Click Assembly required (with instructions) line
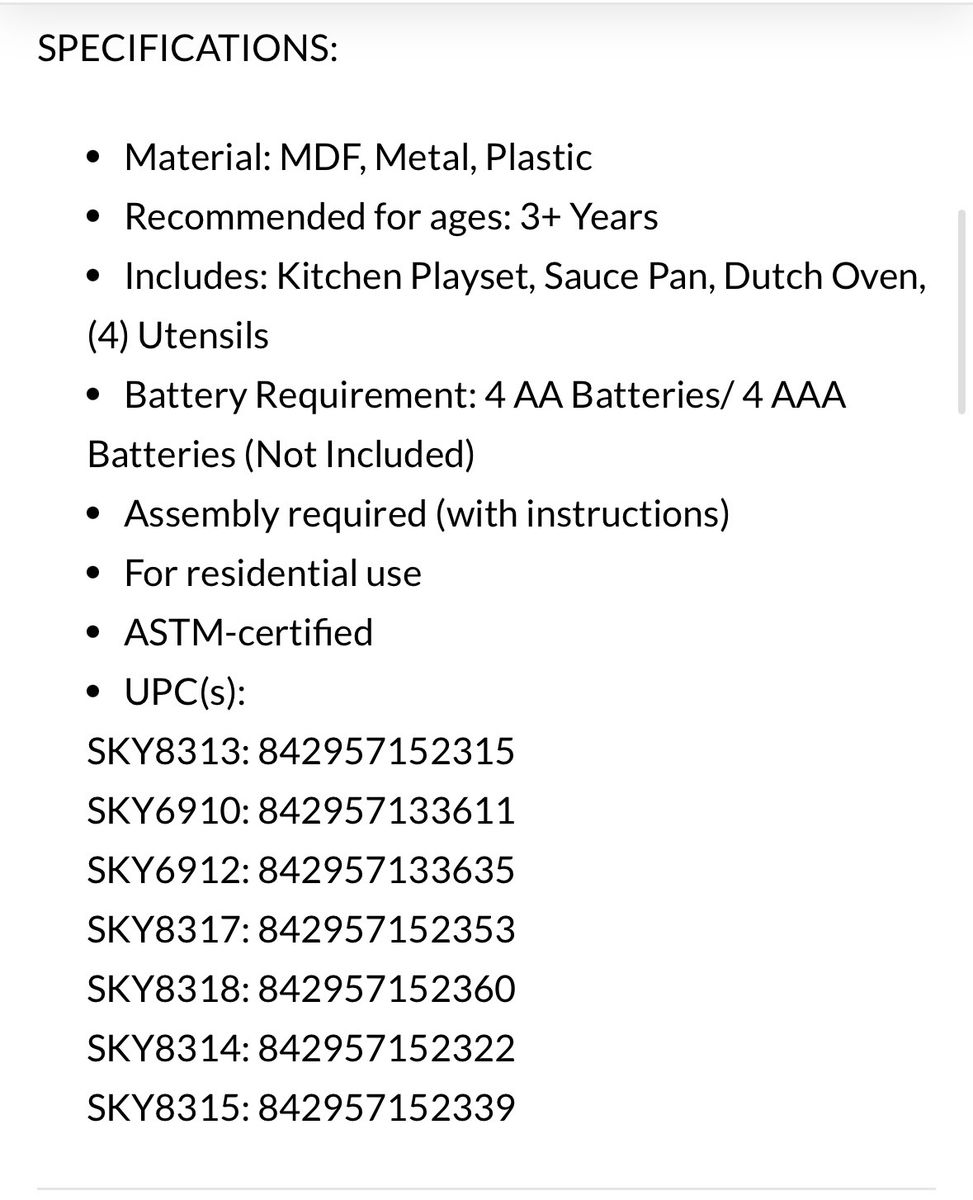 (426, 514)
